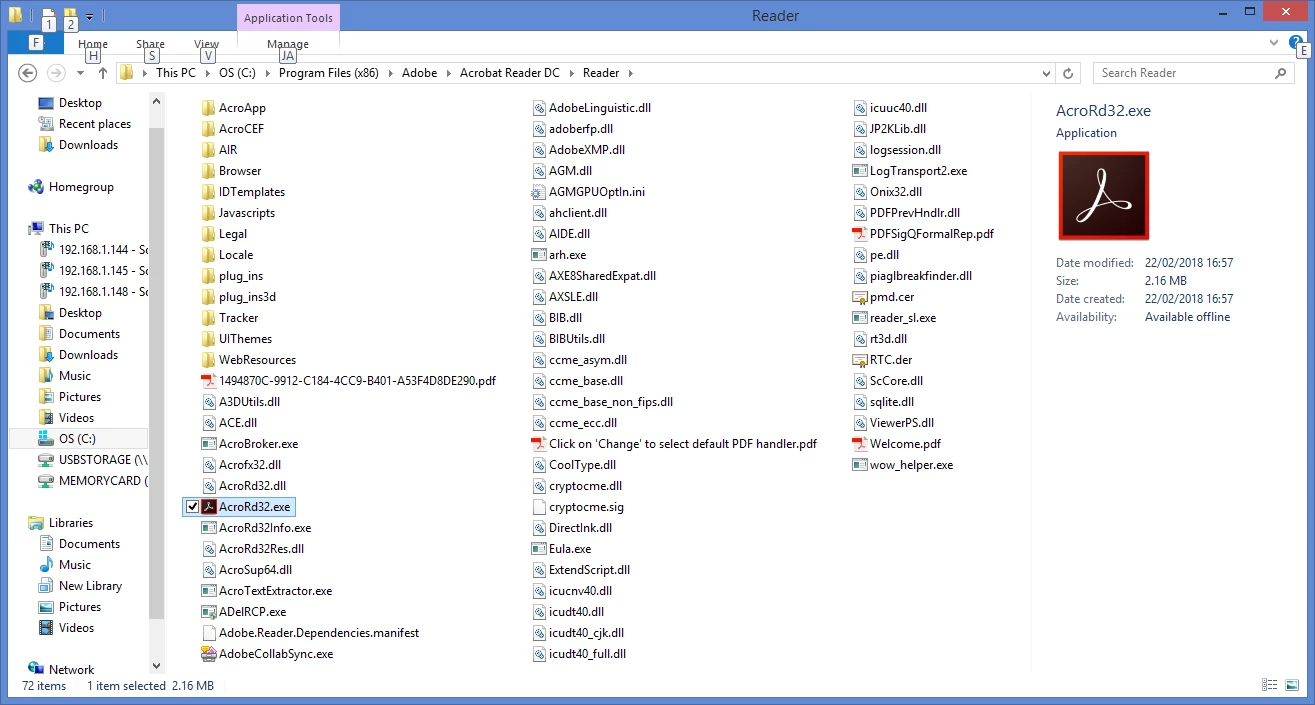Click the LogTransport2.exe icon

point(859,171)
